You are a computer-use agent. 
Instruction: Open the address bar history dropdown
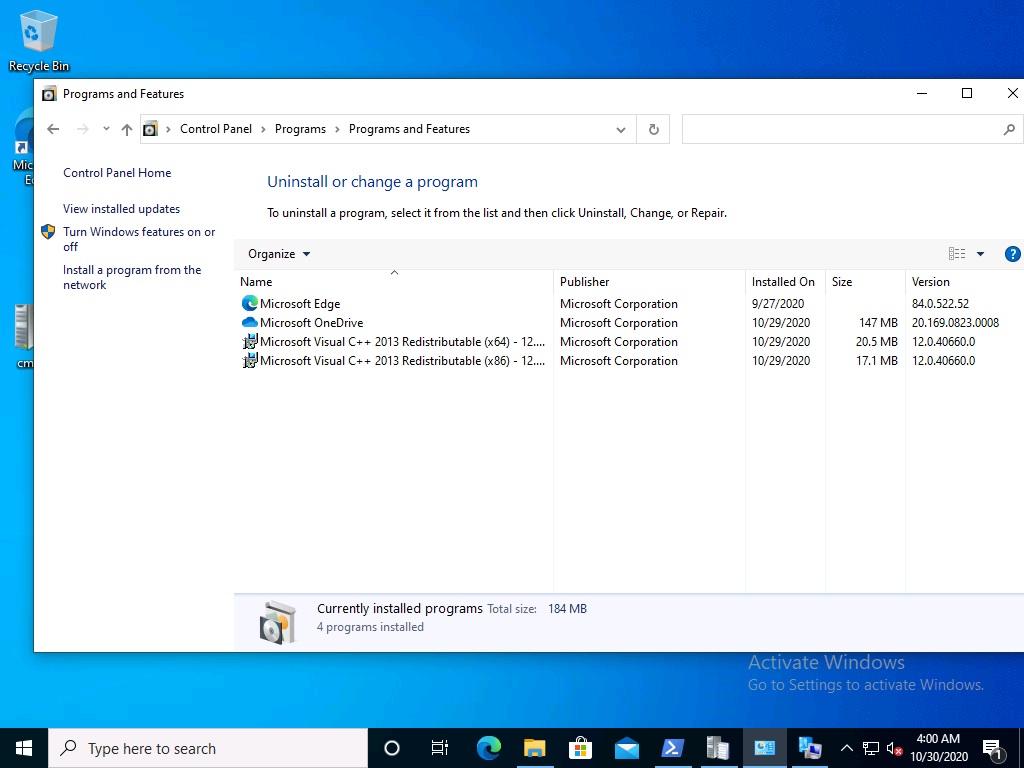(x=620, y=129)
